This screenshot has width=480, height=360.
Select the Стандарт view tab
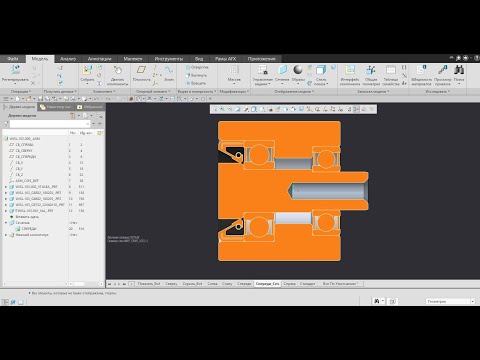point(307,284)
